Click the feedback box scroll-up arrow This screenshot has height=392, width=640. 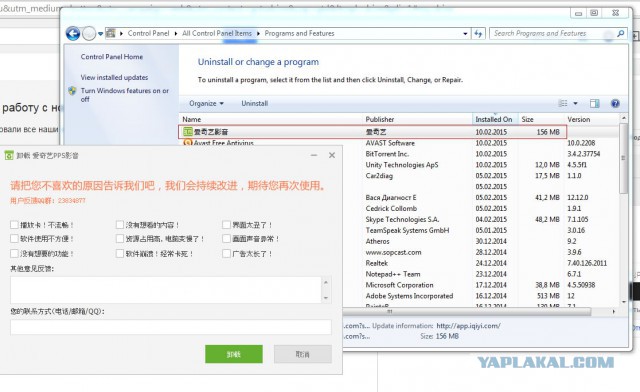point(326,282)
